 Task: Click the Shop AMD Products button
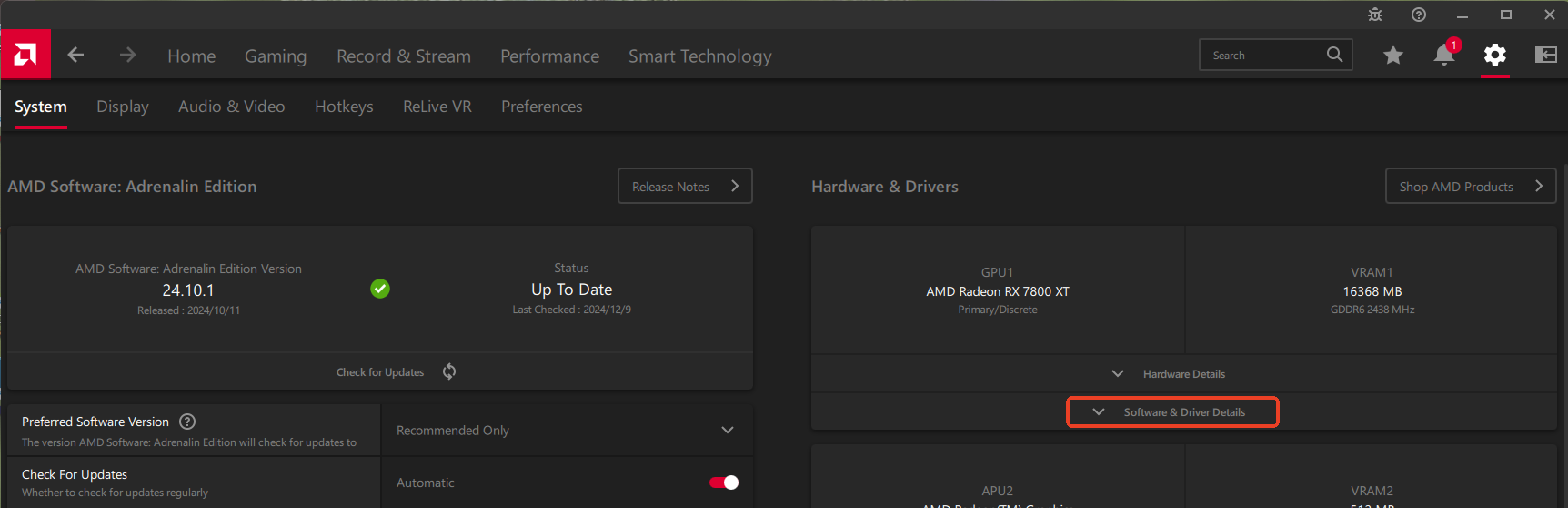pyautogui.click(x=1471, y=186)
